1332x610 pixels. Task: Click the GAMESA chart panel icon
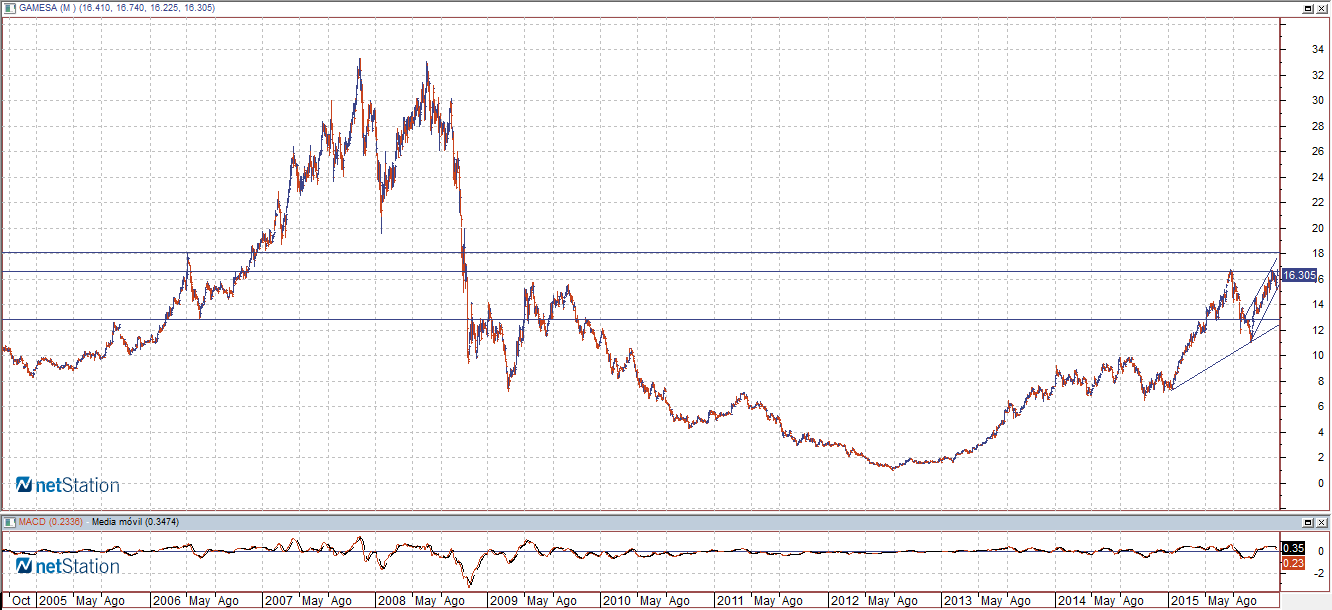(9, 8)
